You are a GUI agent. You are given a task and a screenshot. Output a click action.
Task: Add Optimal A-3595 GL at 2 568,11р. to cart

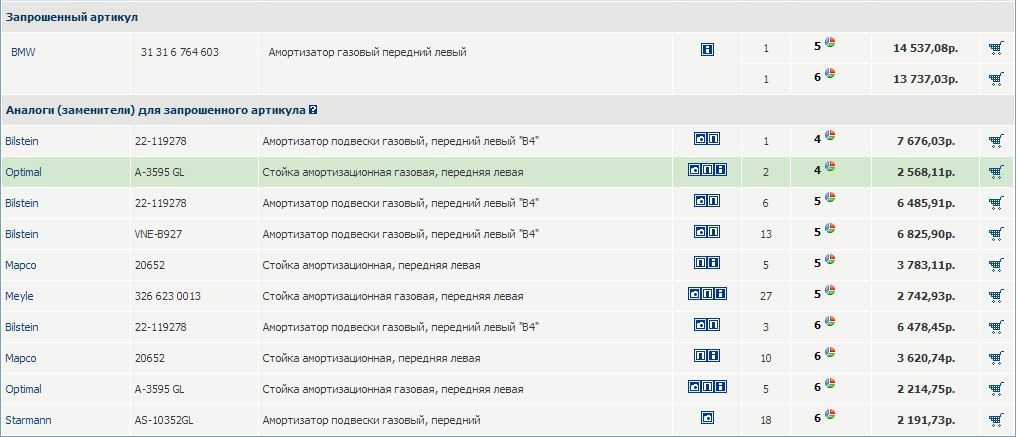996,172
